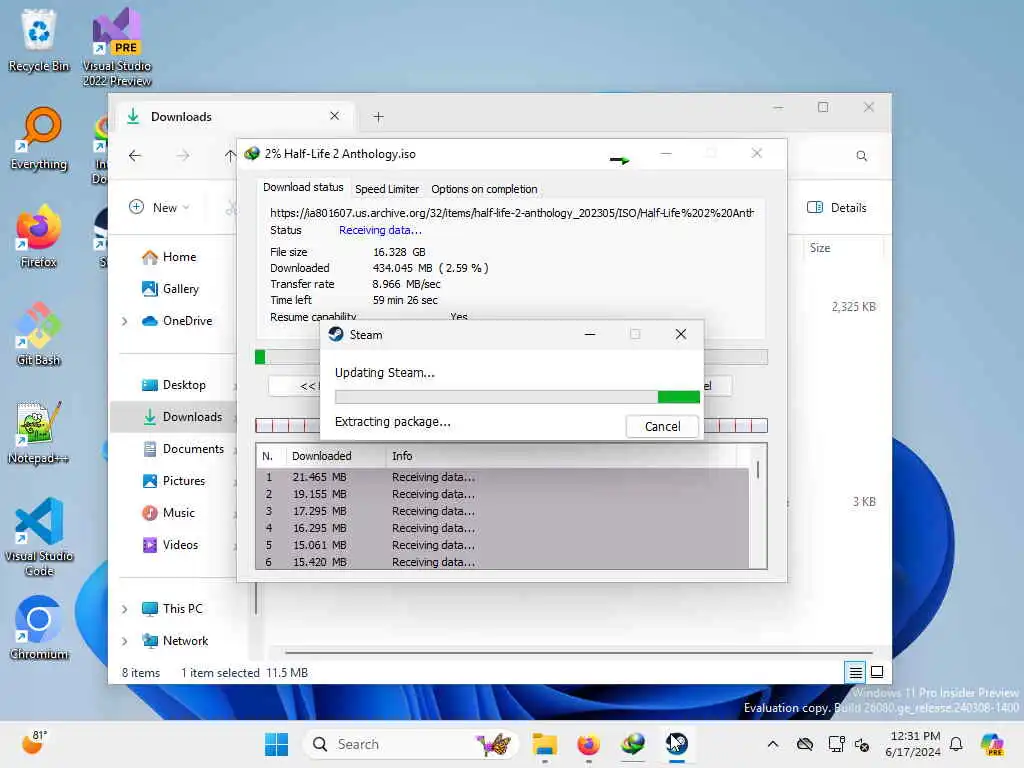Viewport: 1024px width, 768px height.
Task: Click the File Explorer up arrow
Action: pyautogui.click(x=229, y=155)
